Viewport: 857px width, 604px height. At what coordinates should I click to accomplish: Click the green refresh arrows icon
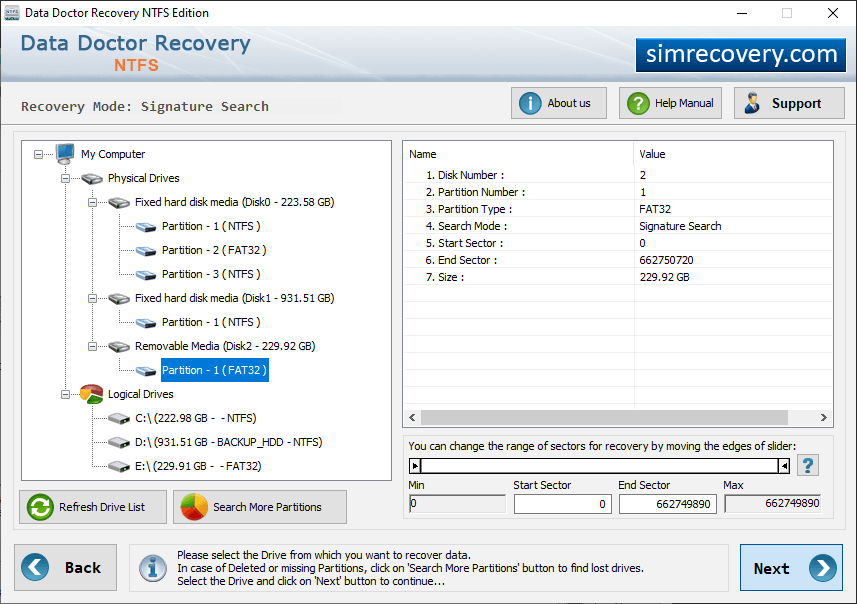point(40,507)
